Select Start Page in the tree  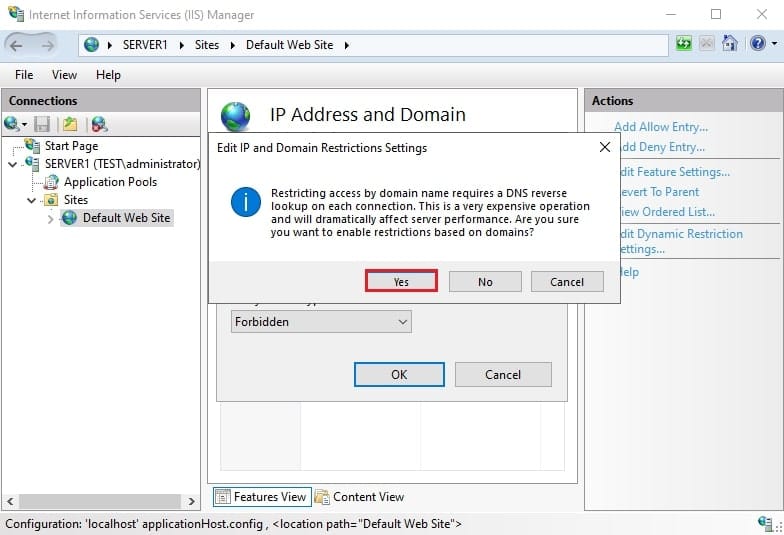[x=71, y=146]
